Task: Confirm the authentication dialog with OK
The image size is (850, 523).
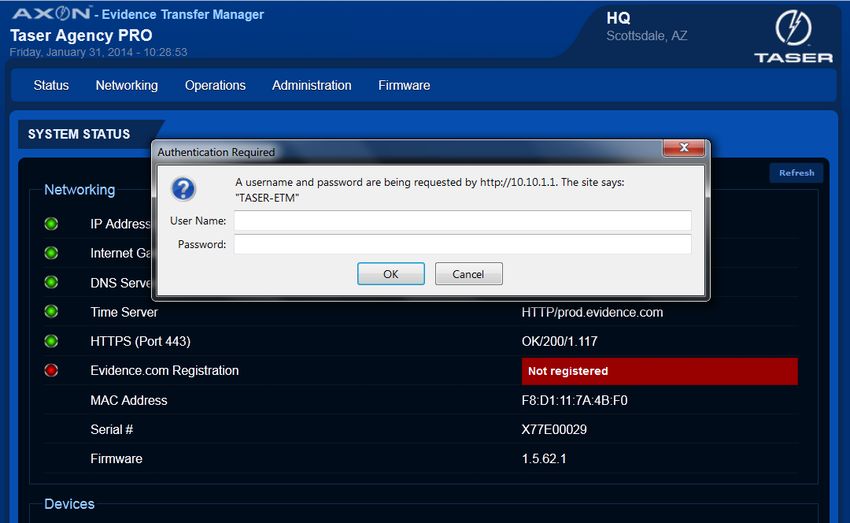Action: (391, 274)
